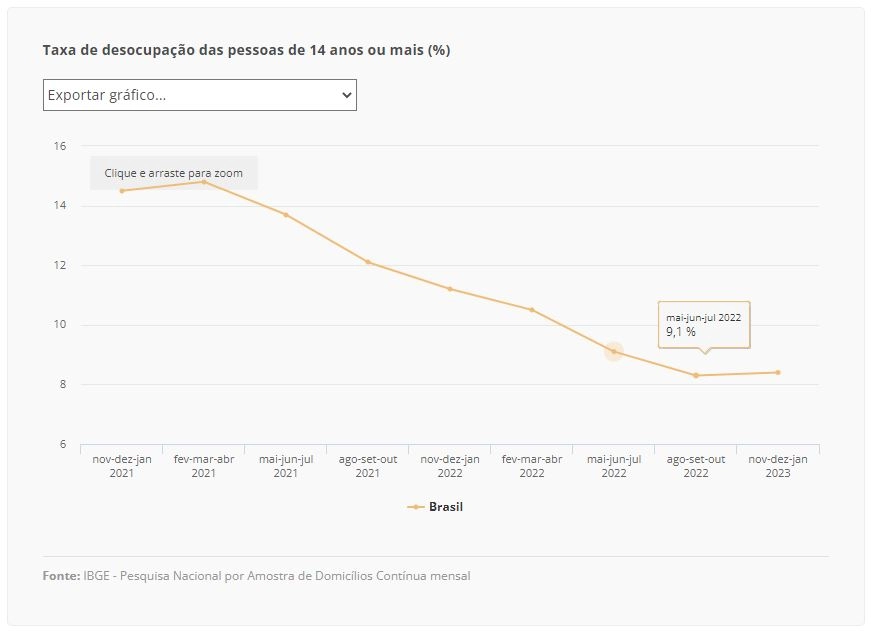This screenshot has height=631, width=871.
Task: Select the nov-dez-jan 2021 data point
Action: tap(122, 191)
